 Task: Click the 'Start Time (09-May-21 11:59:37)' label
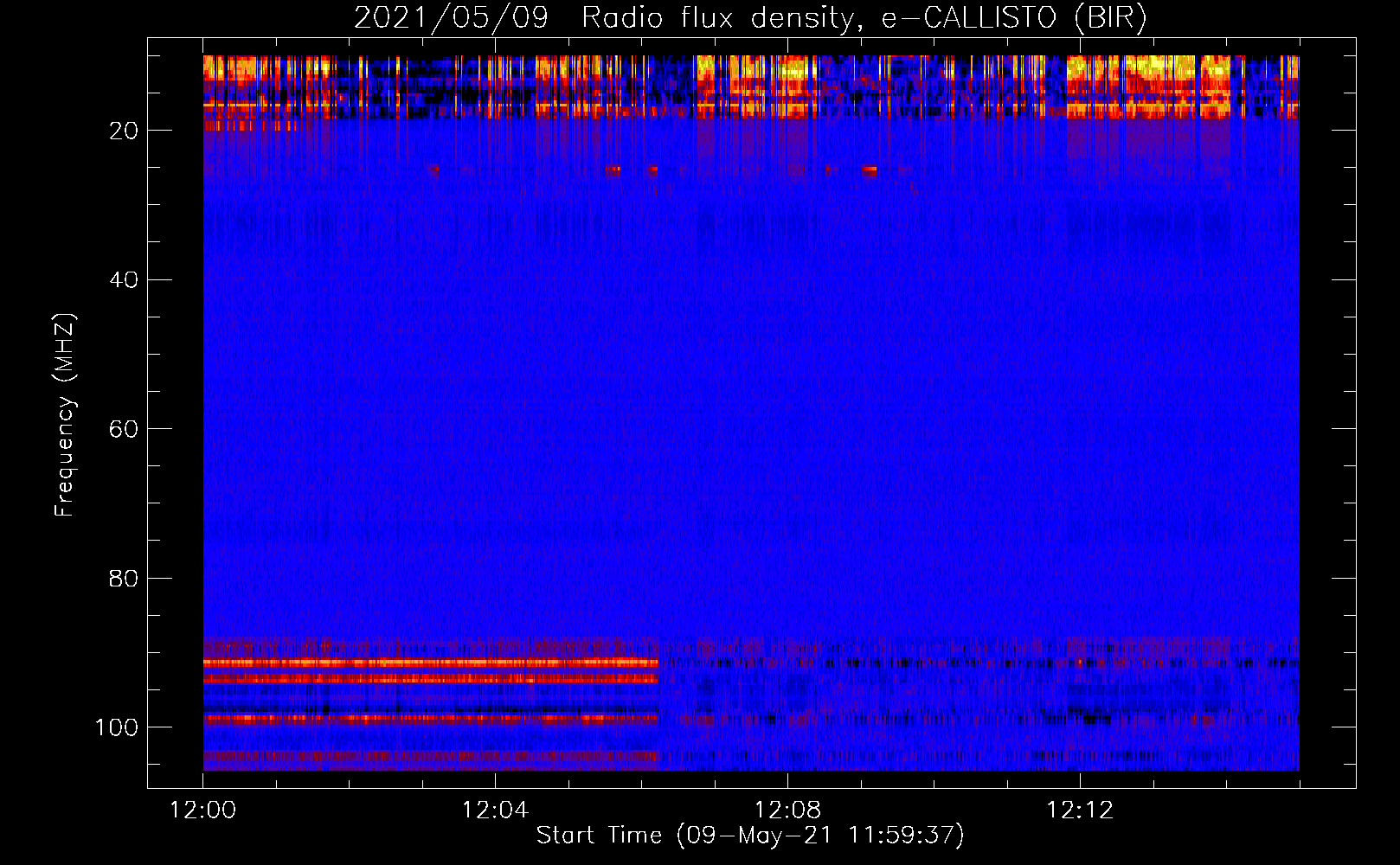click(750, 836)
